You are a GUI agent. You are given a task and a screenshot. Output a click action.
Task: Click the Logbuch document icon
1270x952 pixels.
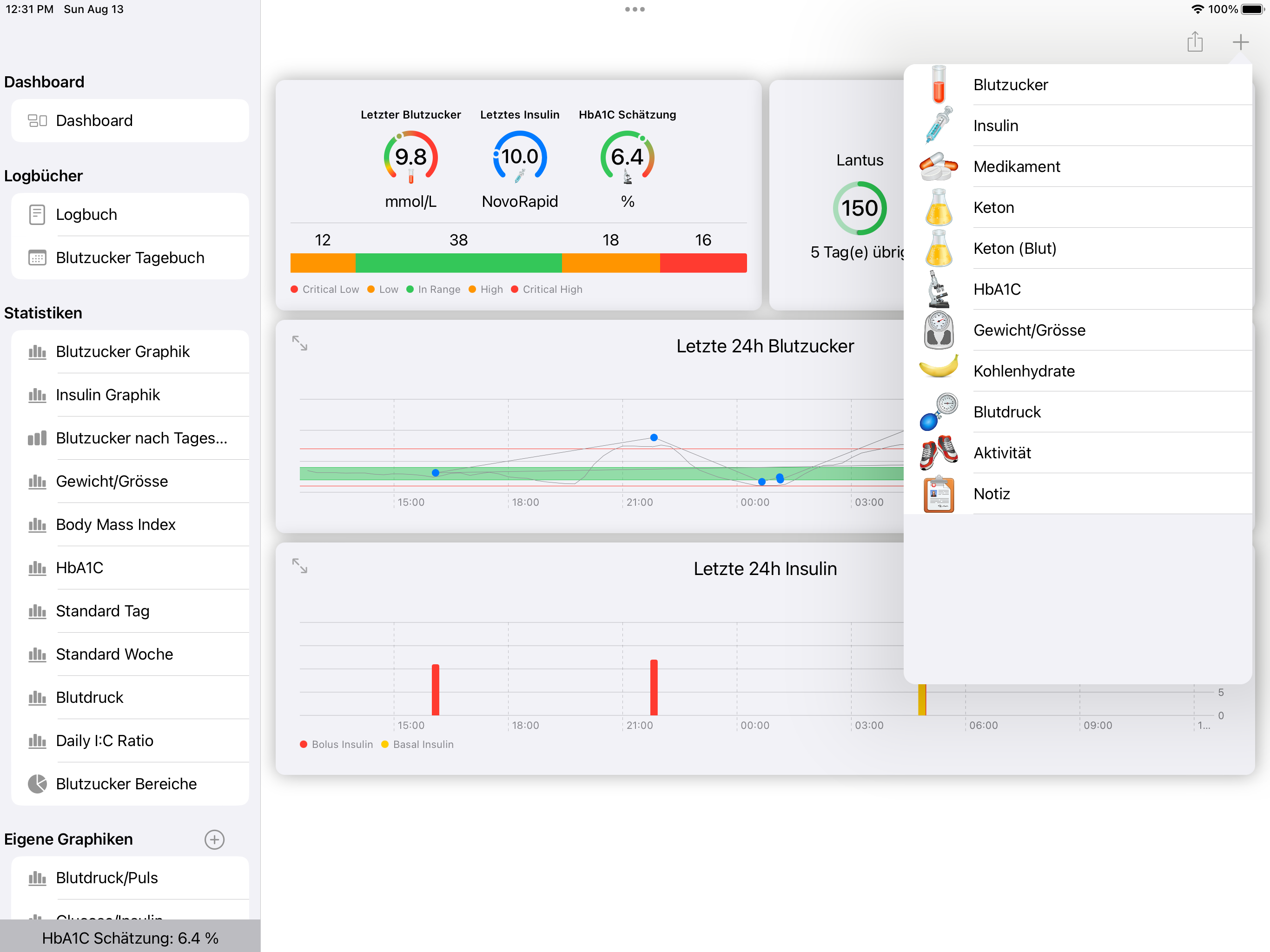point(37,215)
